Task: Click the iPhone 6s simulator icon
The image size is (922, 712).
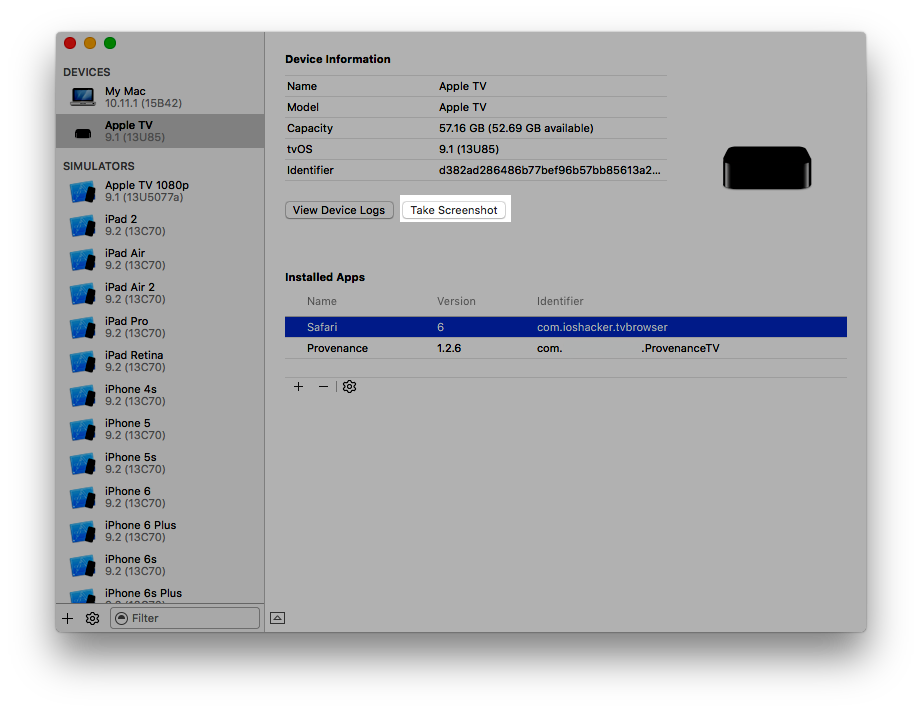Action: click(x=83, y=567)
